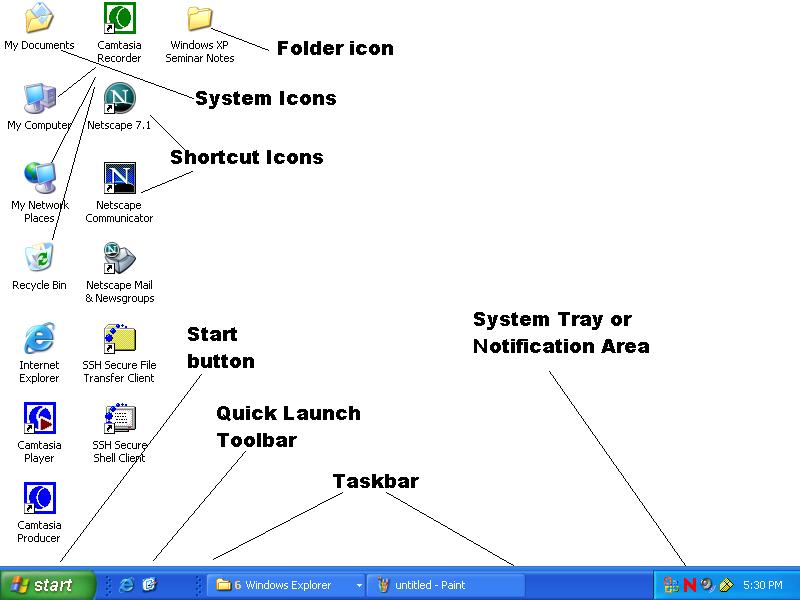Expand the grouped Windows Explorer taskbar list
800x600 pixels.
[x=358, y=585]
